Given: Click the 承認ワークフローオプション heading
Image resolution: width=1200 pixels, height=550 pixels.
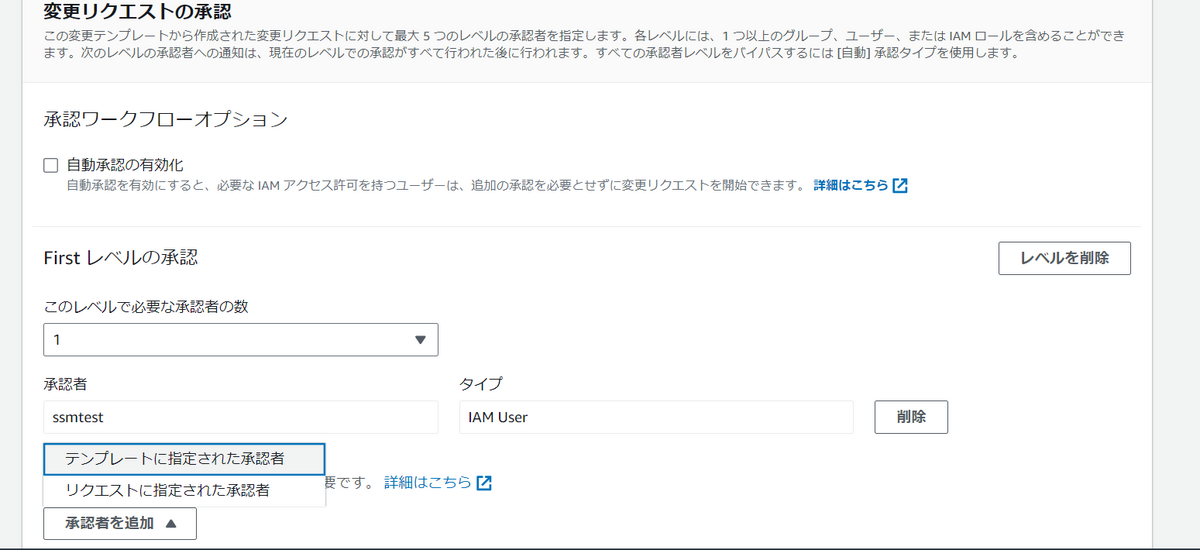Looking at the screenshot, I should point(166,120).
